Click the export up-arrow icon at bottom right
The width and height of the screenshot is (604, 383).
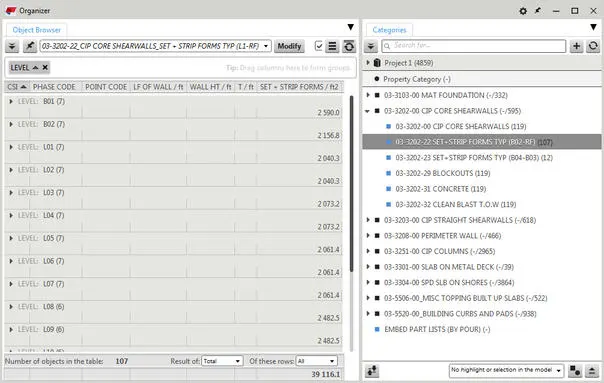[592, 371]
